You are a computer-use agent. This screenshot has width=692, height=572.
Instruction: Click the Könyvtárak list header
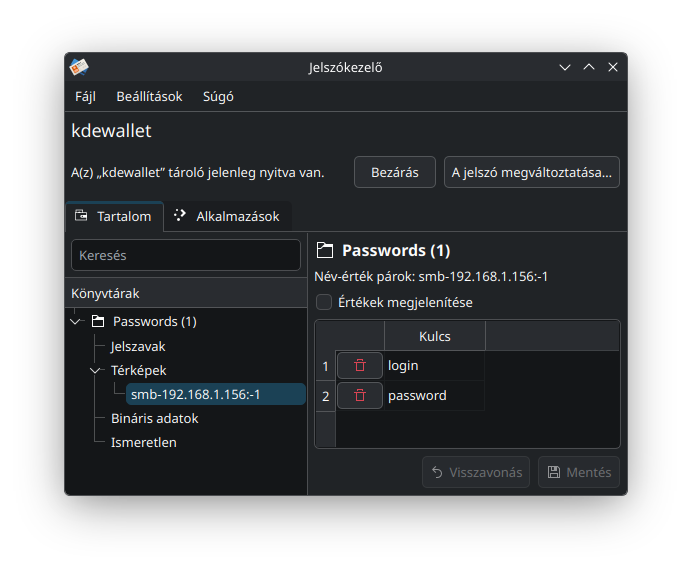186,294
